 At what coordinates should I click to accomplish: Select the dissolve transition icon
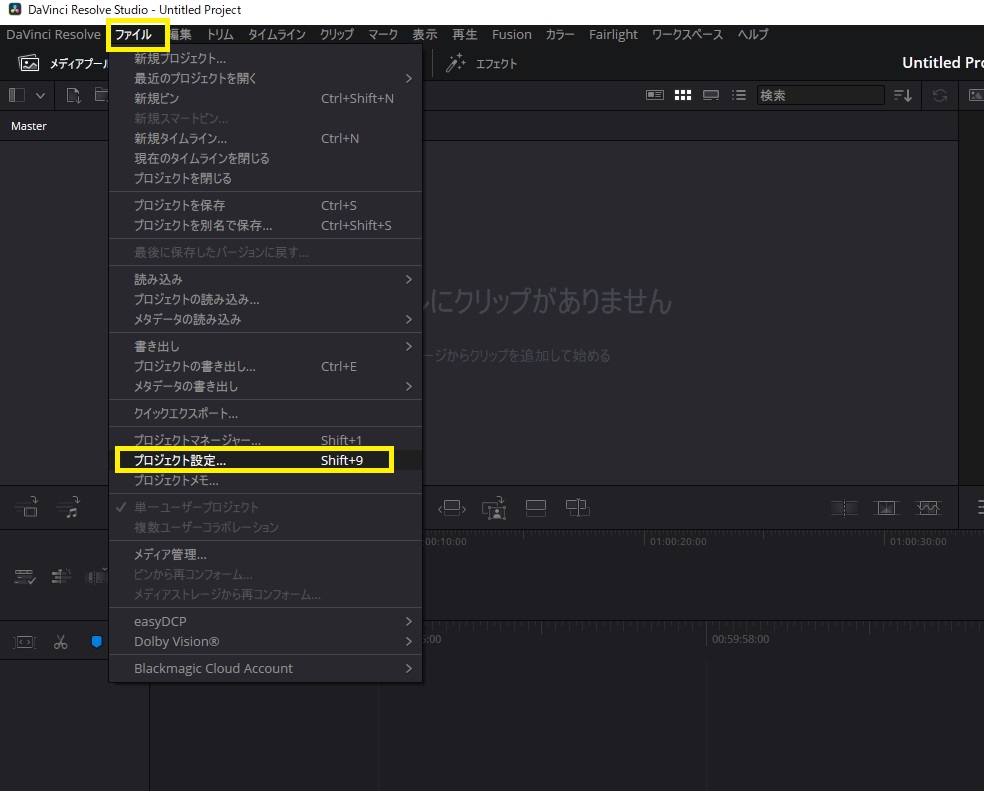pyautogui.click(x=886, y=508)
